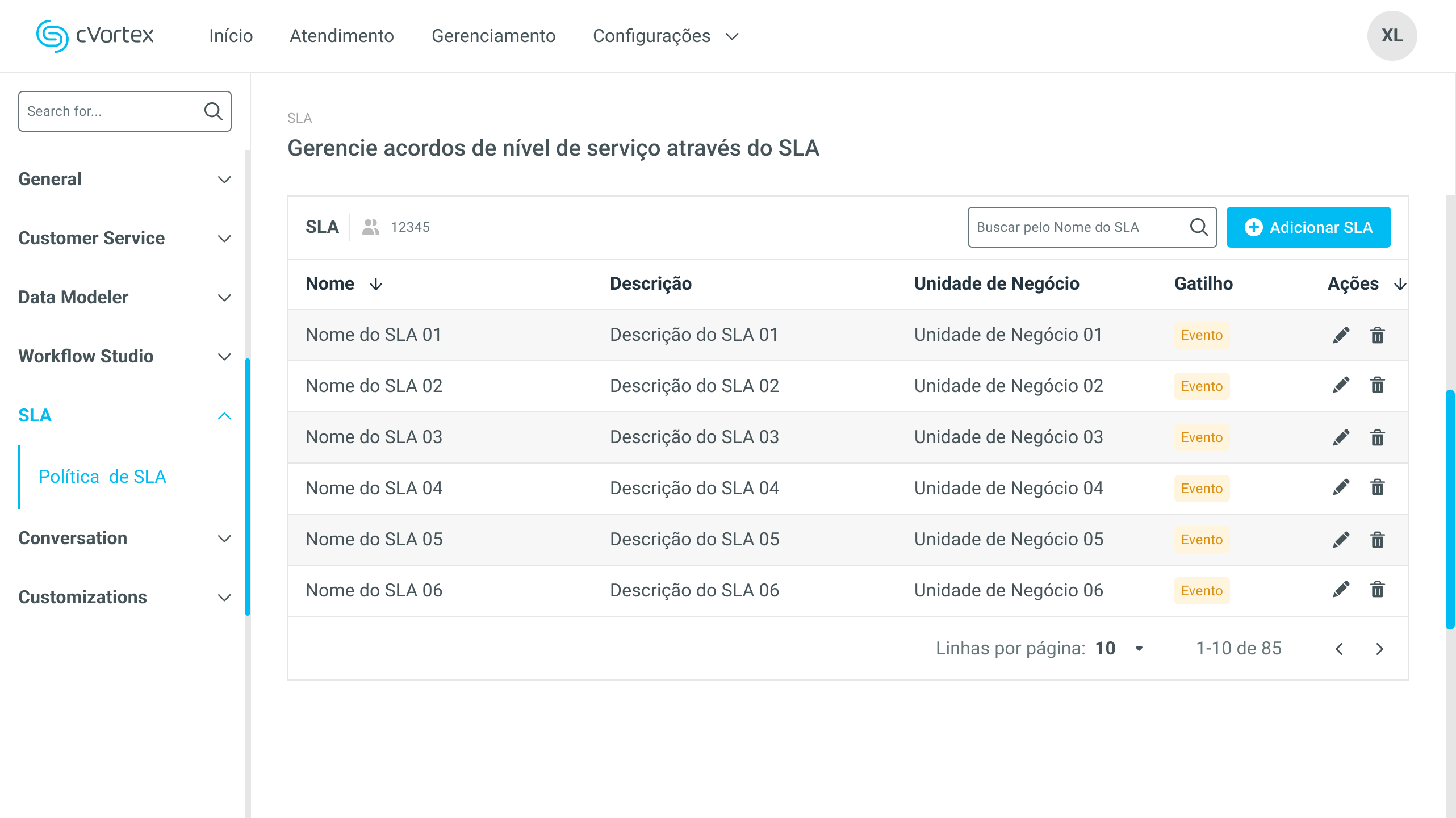1456x818 pixels.
Task: Click the cVortex logo
Action: (x=95, y=36)
